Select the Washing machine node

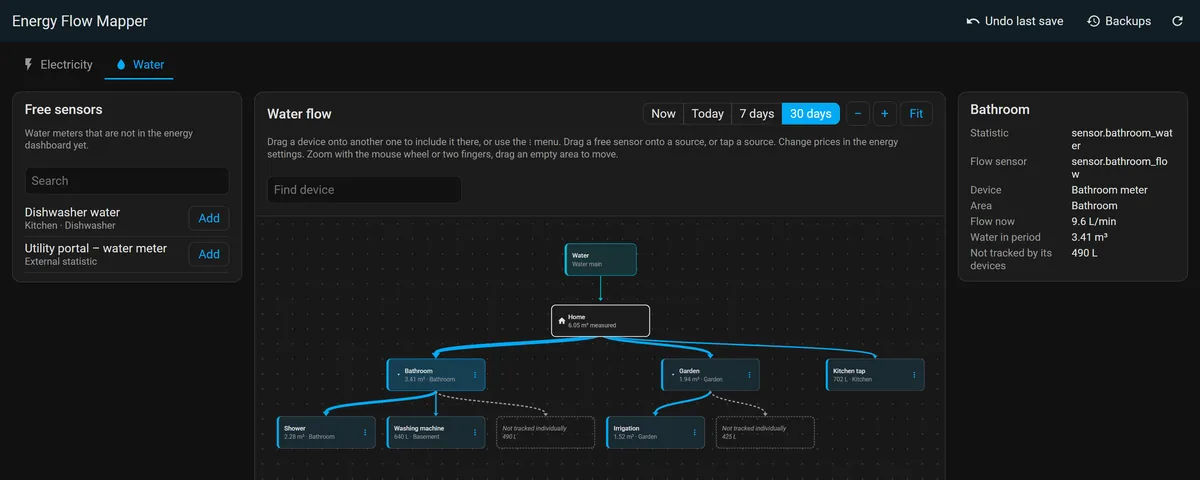[x=436, y=432]
